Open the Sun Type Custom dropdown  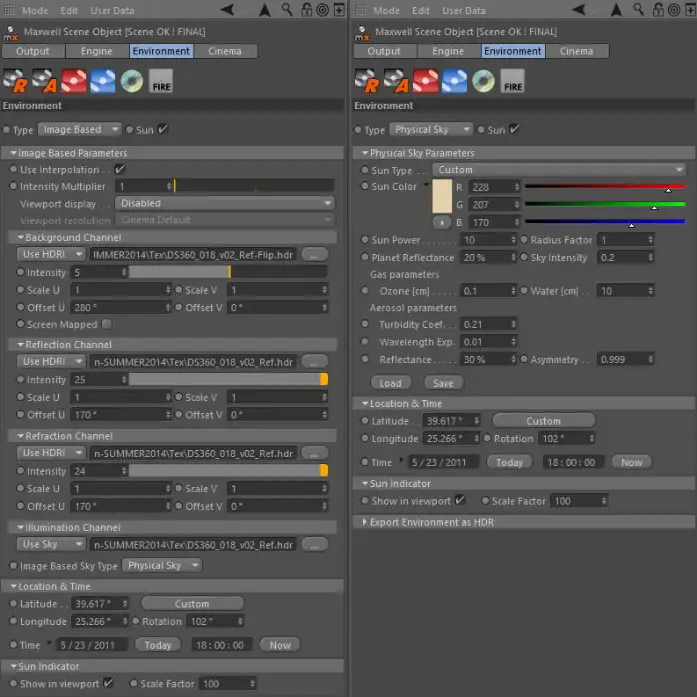pos(559,170)
